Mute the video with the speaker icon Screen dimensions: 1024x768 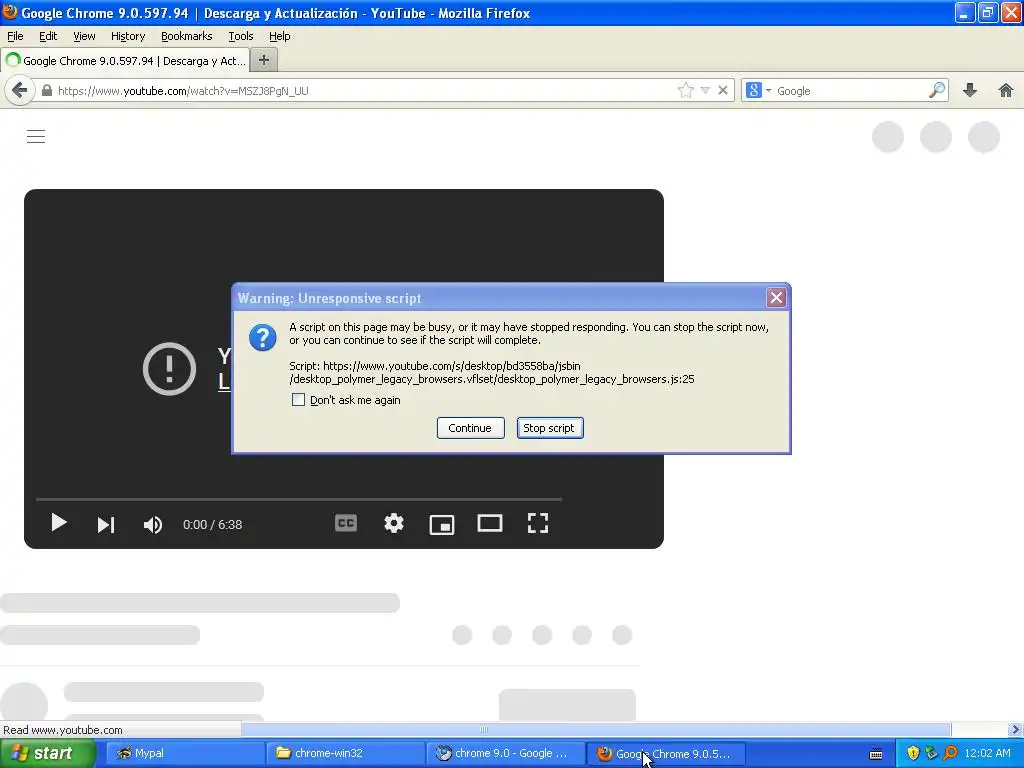(x=153, y=524)
